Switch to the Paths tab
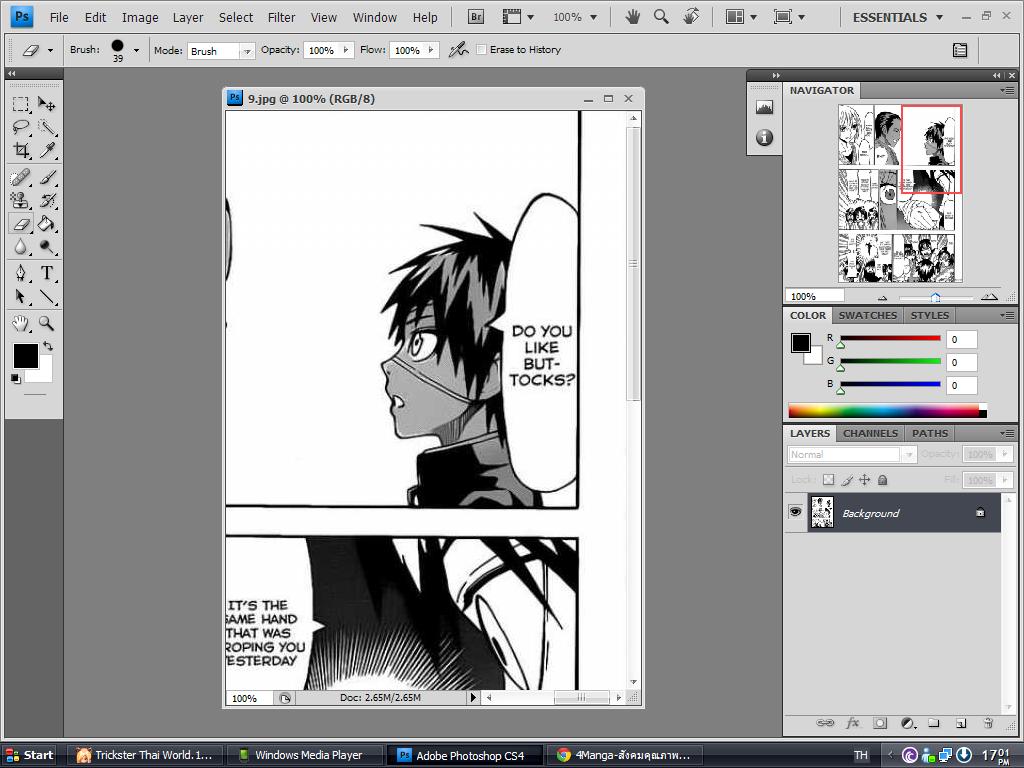The width and height of the screenshot is (1024, 768). [x=930, y=434]
